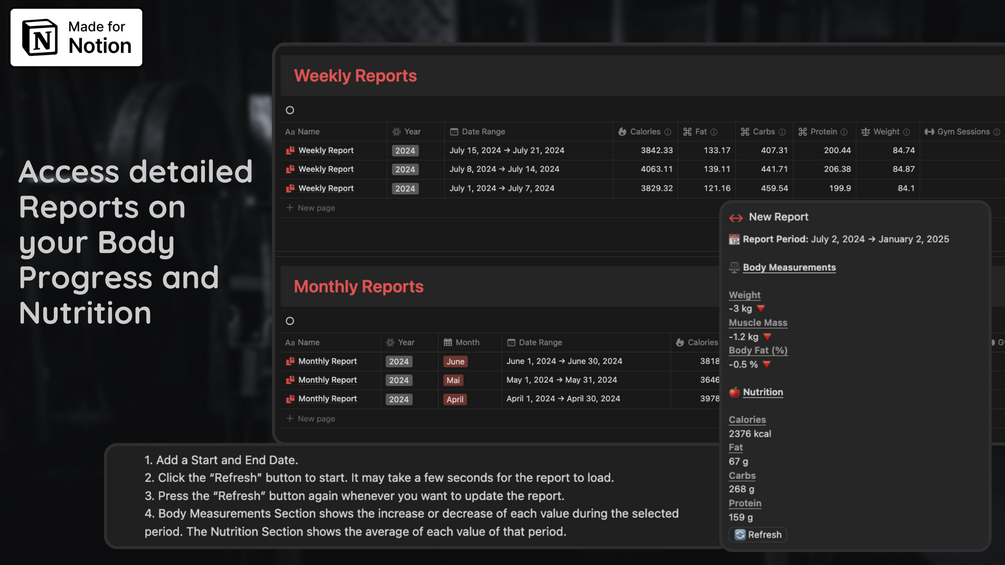Click date 'July 8, 2024 → July 14, 2024'
Image resolution: width=1005 pixels, height=565 pixels.
coord(504,169)
